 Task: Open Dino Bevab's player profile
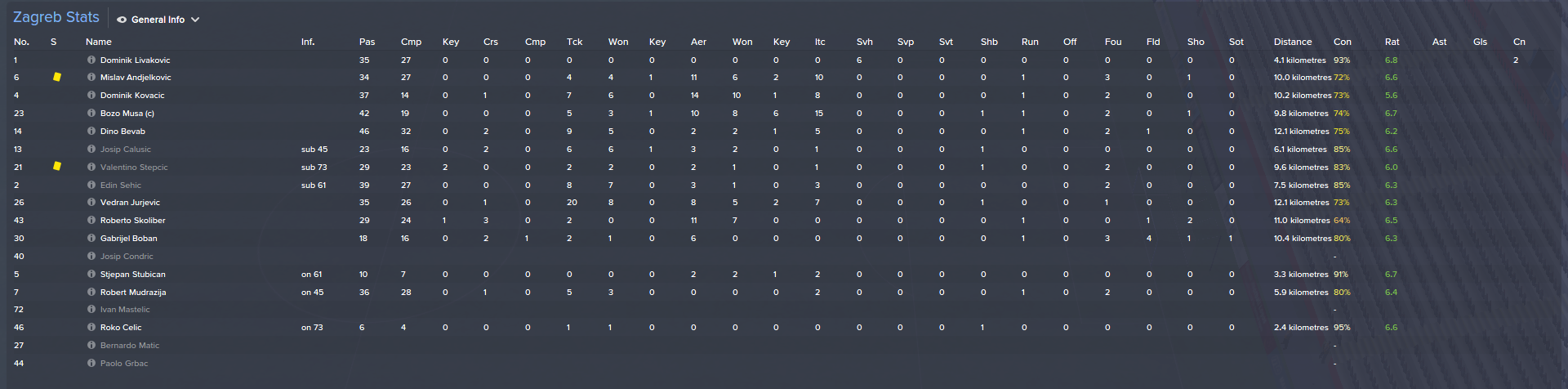122,132
